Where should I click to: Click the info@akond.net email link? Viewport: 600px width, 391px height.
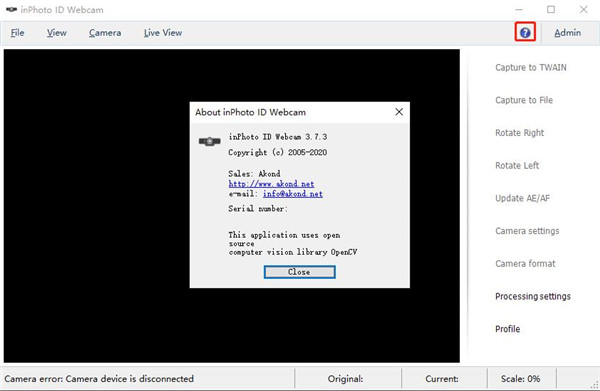(293, 194)
